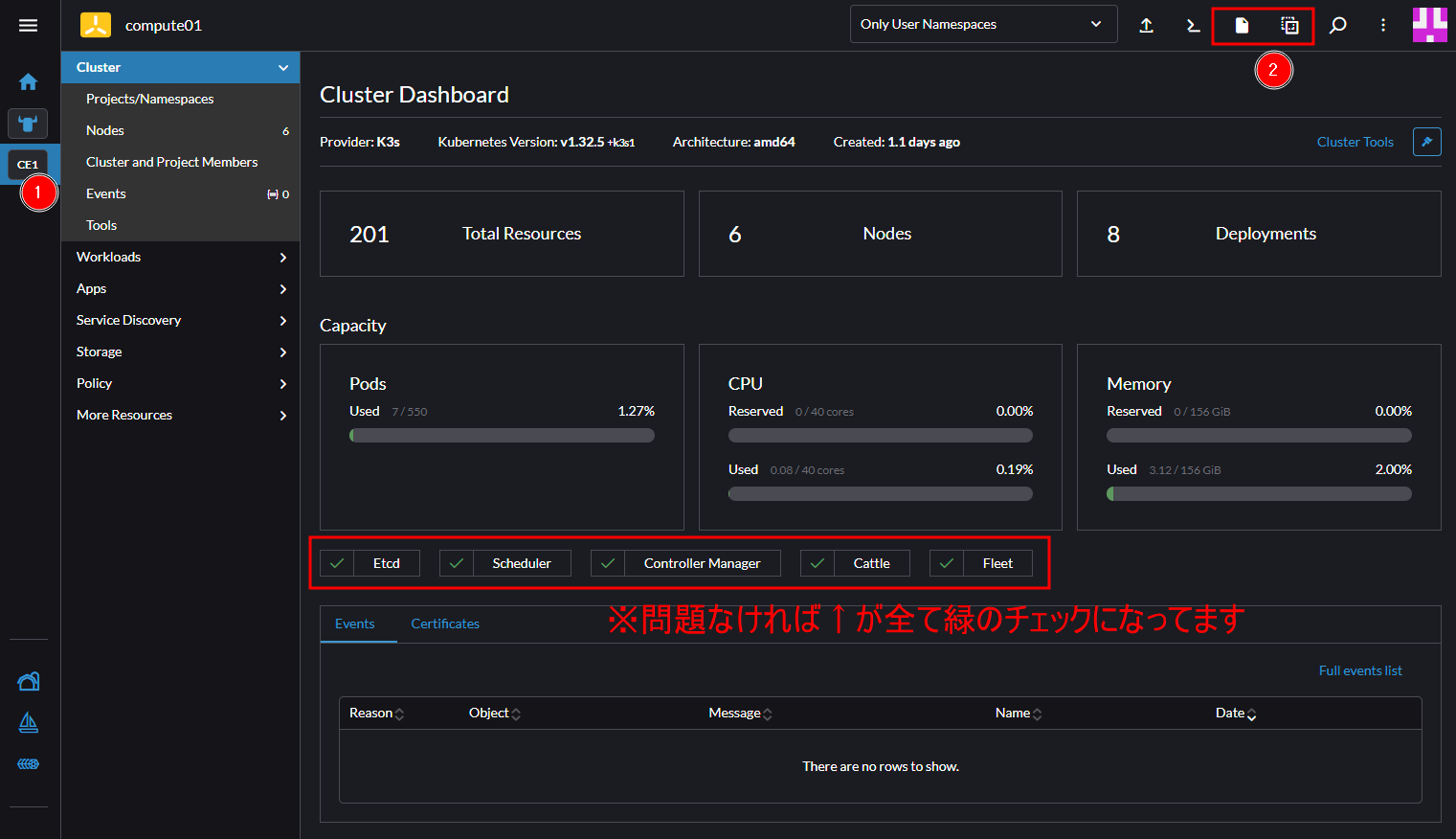Click the Harvester barn icon in sidebar
Image resolution: width=1456 pixels, height=839 pixels.
28,681
